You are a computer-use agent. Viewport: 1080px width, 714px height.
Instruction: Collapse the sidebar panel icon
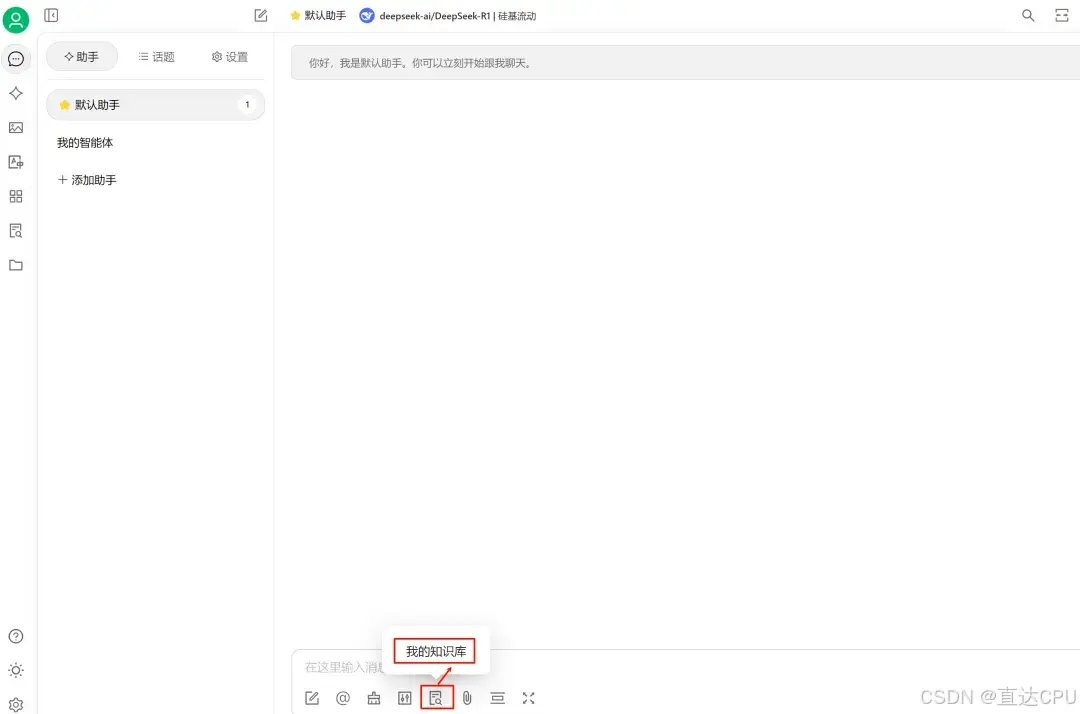point(51,15)
